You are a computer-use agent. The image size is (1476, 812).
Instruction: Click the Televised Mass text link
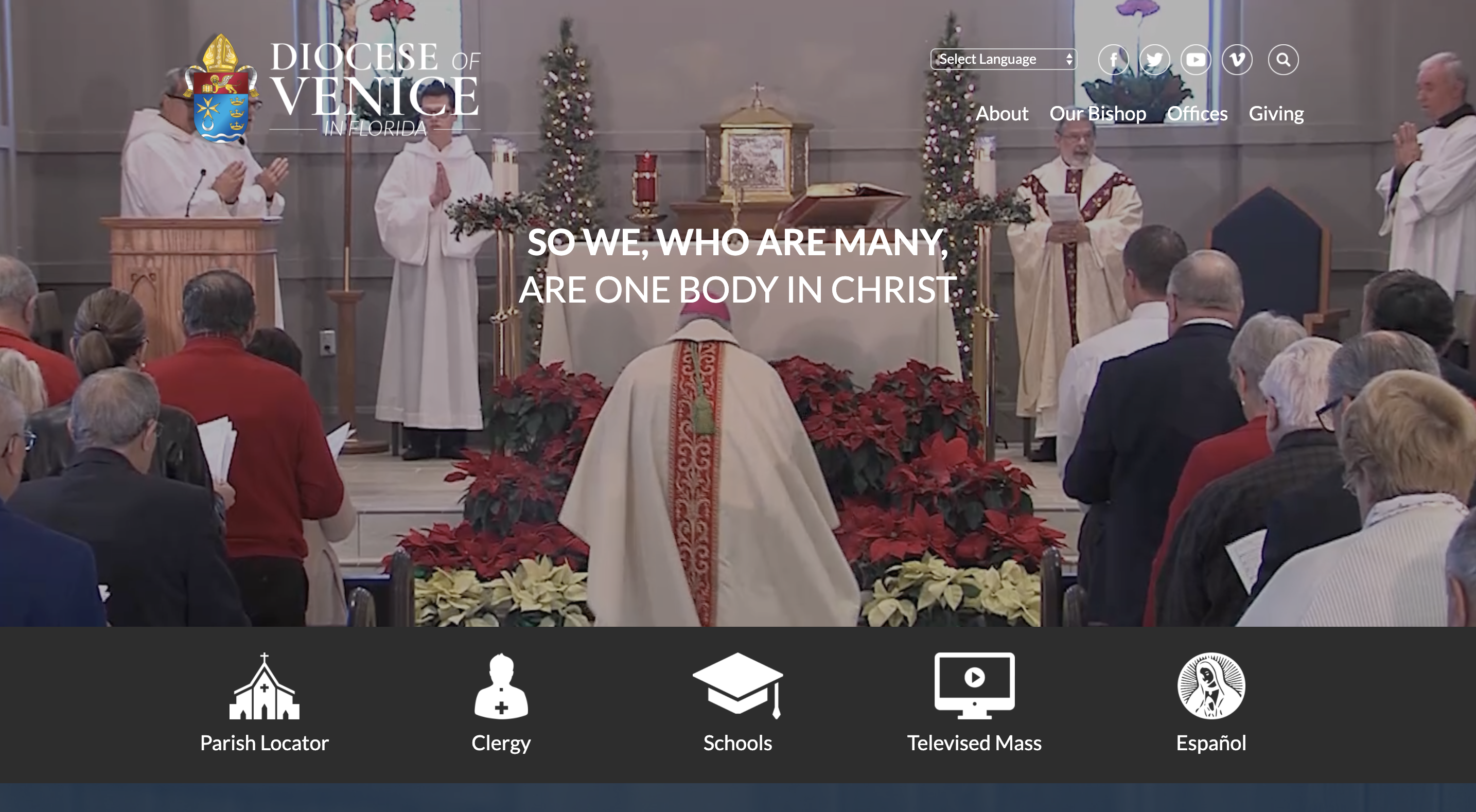[974, 743]
